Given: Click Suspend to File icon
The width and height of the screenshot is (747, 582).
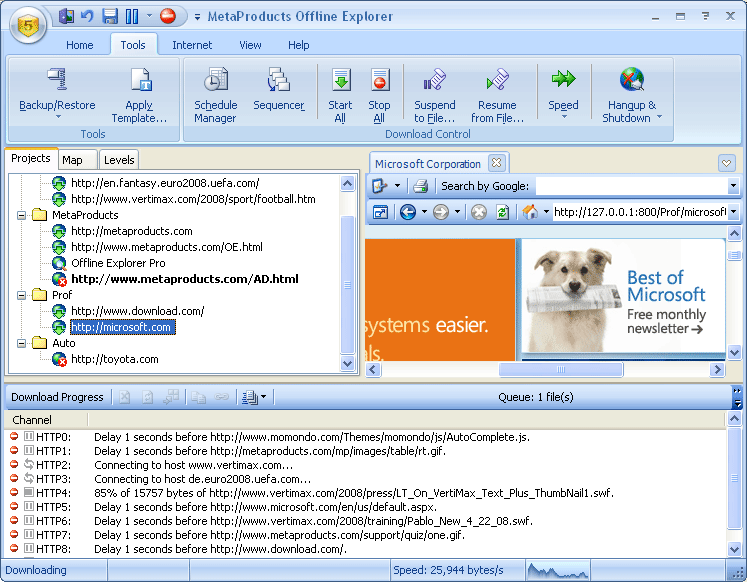Looking at the screenshot, I should (434, 82).
